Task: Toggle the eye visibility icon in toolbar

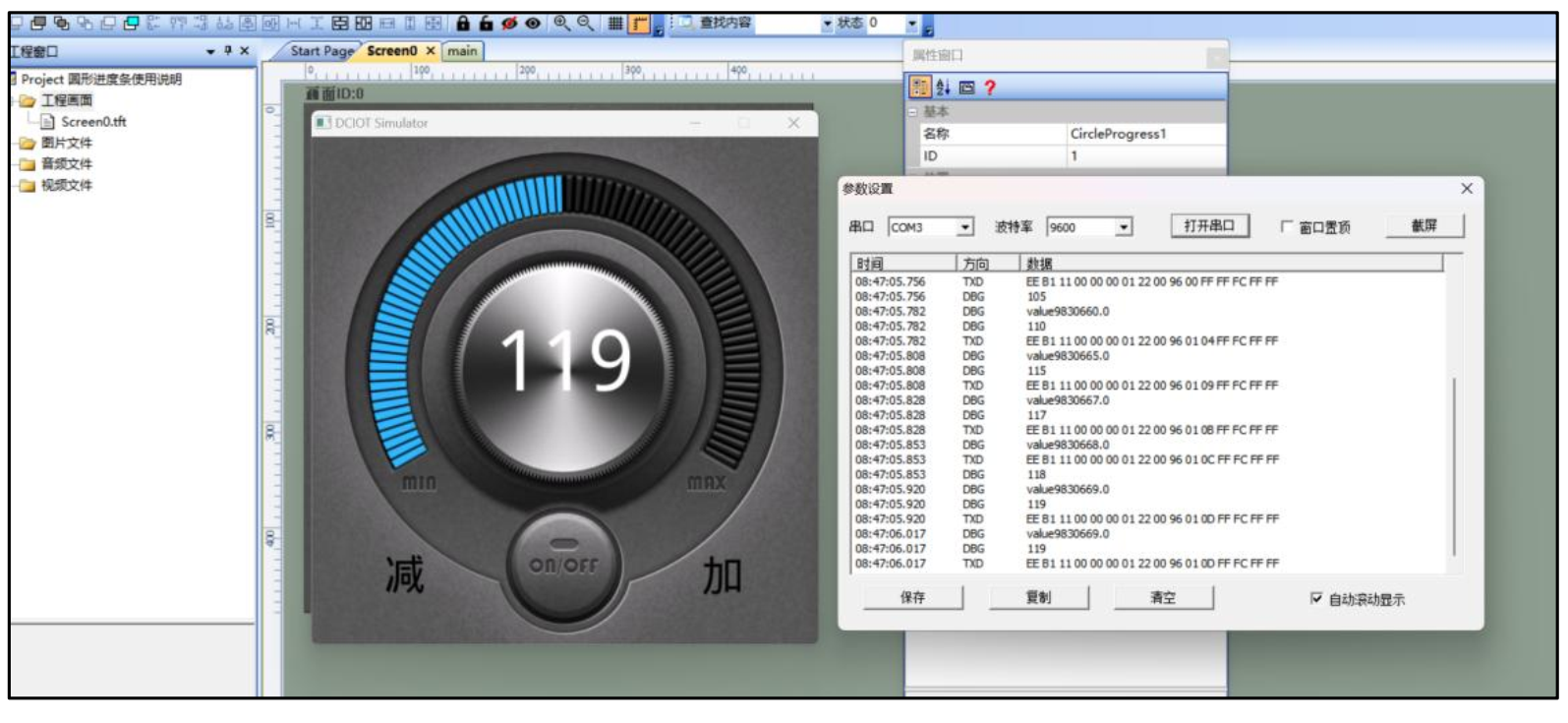Action: [533, 24]
